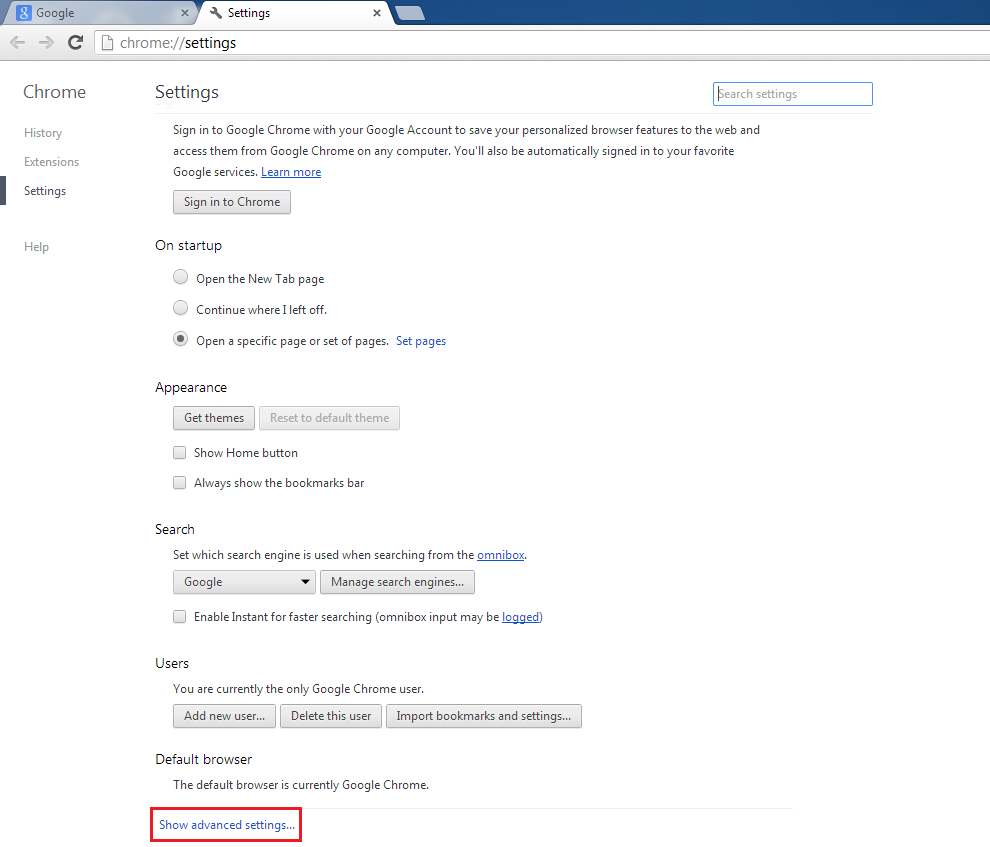Click the wrench icon on the Settings tab
Screen dimensions: 990x847
click(215, 13)
